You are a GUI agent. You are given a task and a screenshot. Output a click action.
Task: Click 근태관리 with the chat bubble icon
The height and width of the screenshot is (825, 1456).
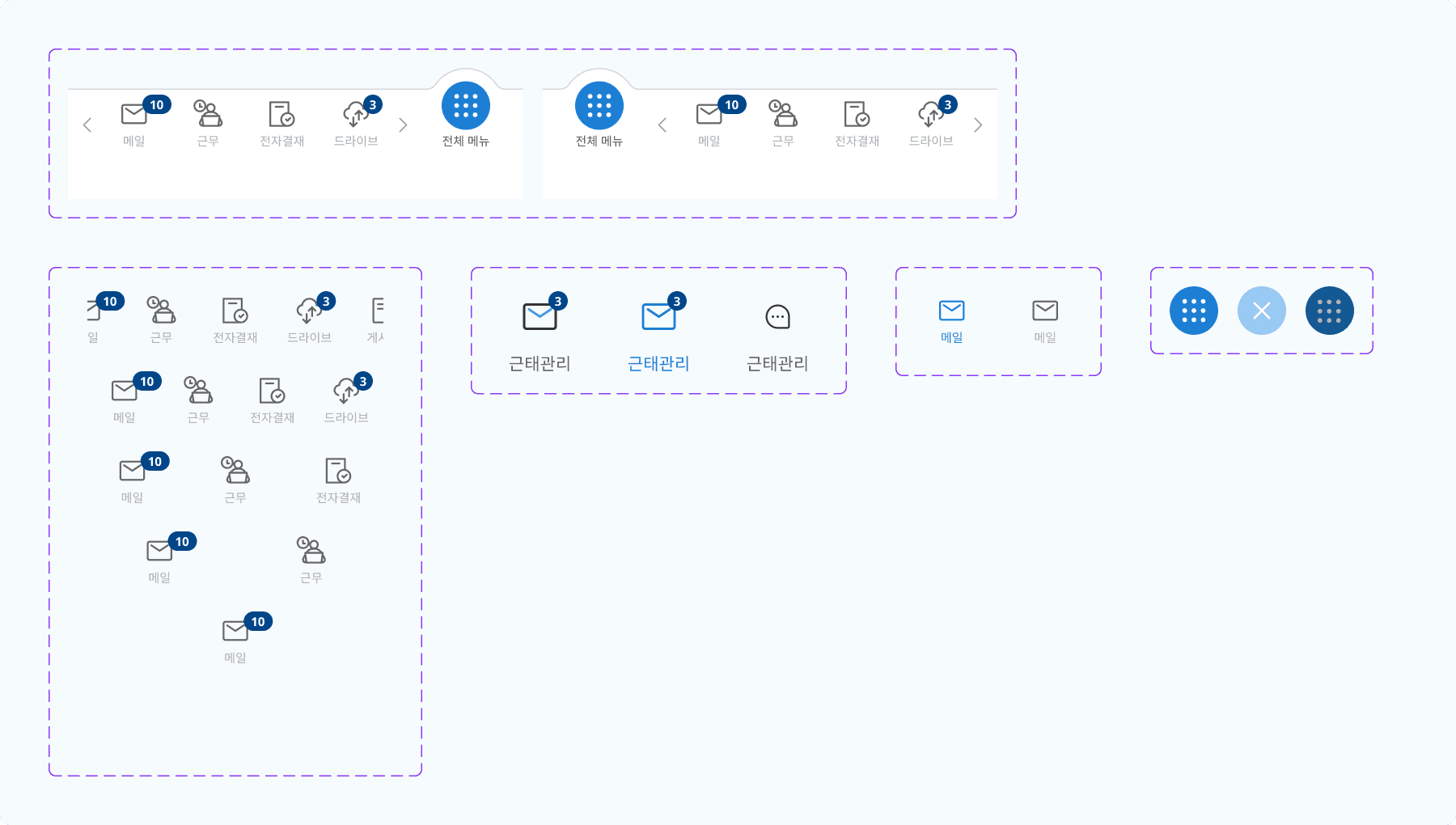pos(777,340)
